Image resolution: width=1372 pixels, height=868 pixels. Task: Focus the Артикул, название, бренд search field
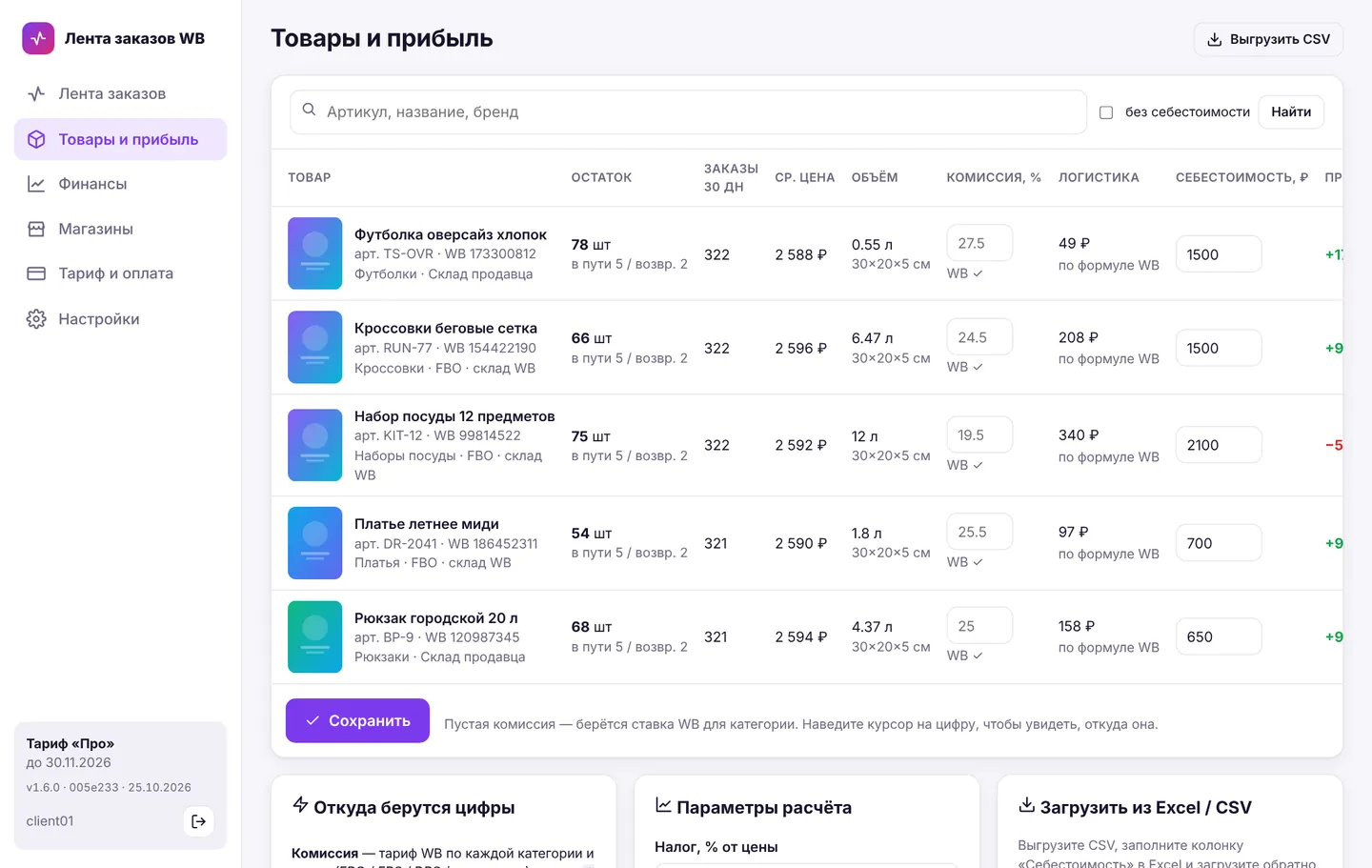(x=688, y=112)
